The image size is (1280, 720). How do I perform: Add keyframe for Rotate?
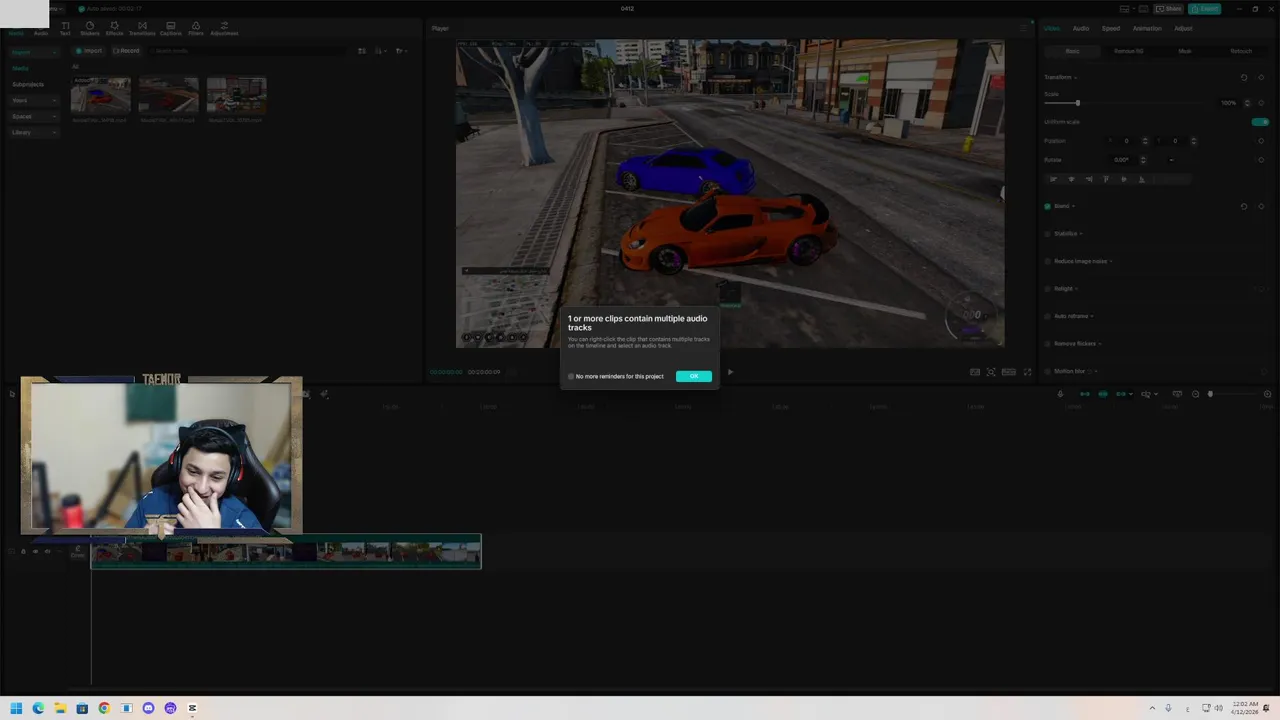1261,160
